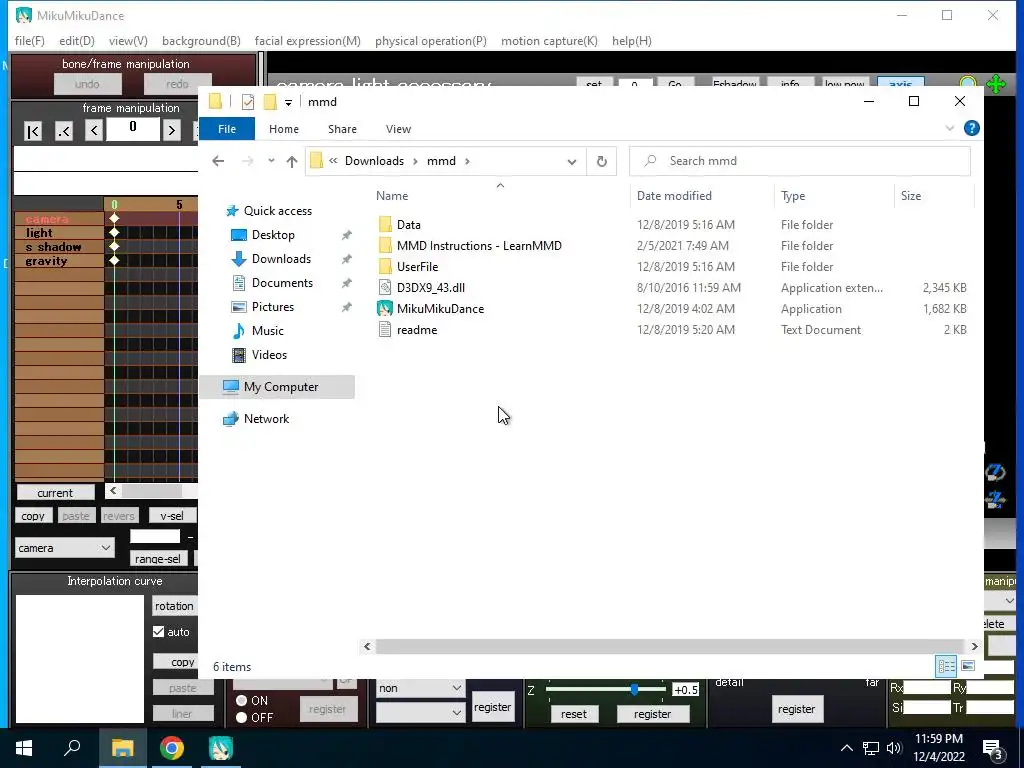
Task: Open Windows Start menu
Action: point(24,748)
